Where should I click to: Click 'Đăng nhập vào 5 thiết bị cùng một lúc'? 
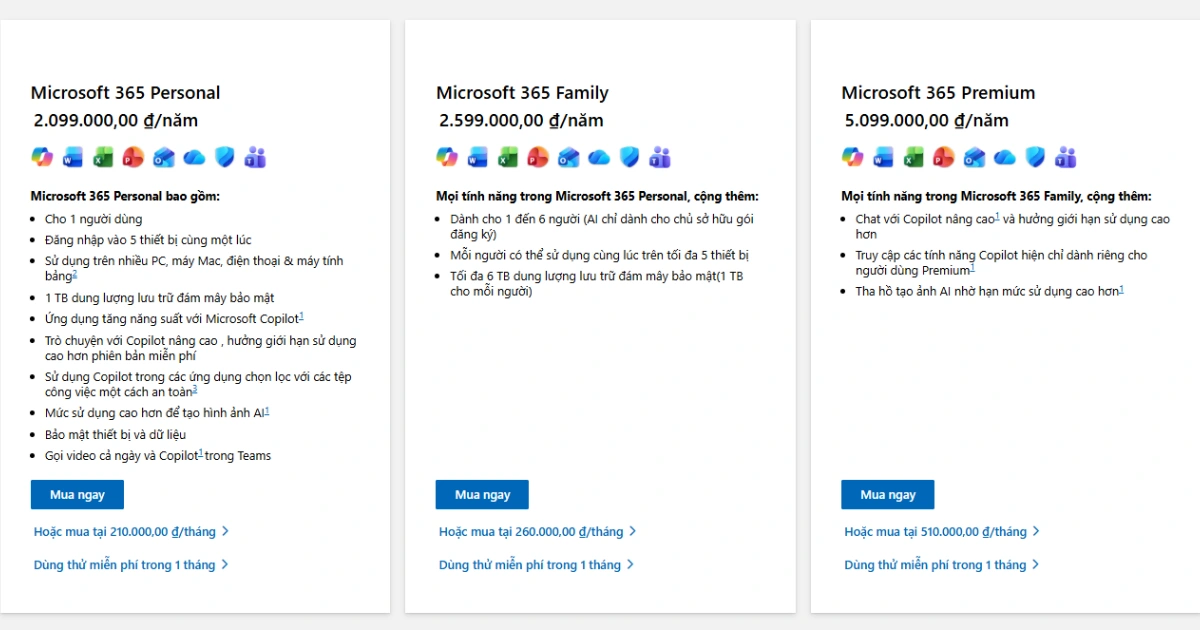tap(148, 240)
